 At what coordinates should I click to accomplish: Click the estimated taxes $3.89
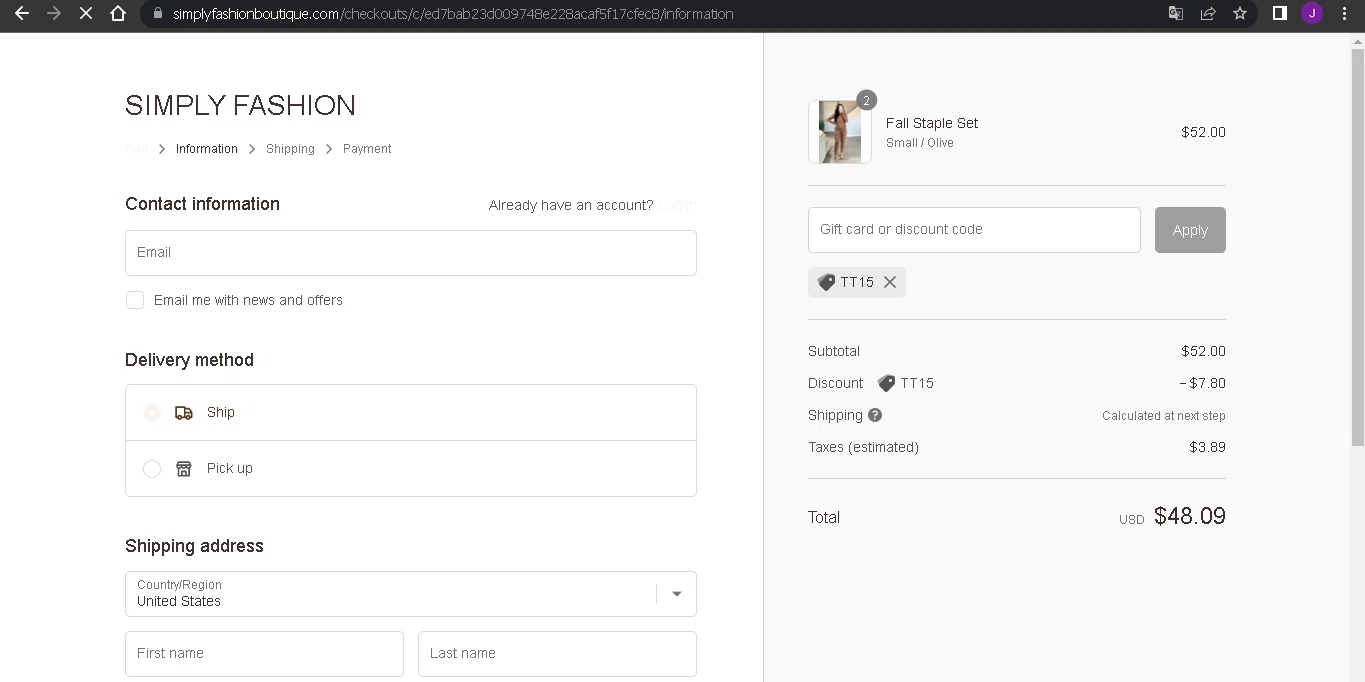1207,447
